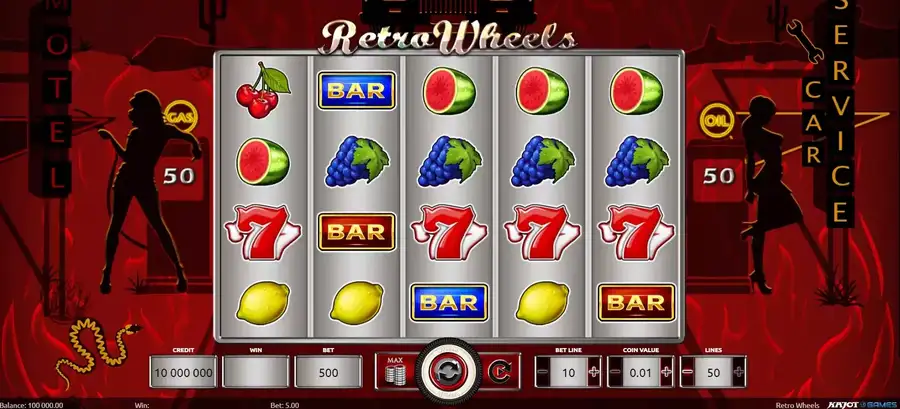
Task: Decrease Bet Line with minus button
Action: pyautogui.click(x=543, y=372)
